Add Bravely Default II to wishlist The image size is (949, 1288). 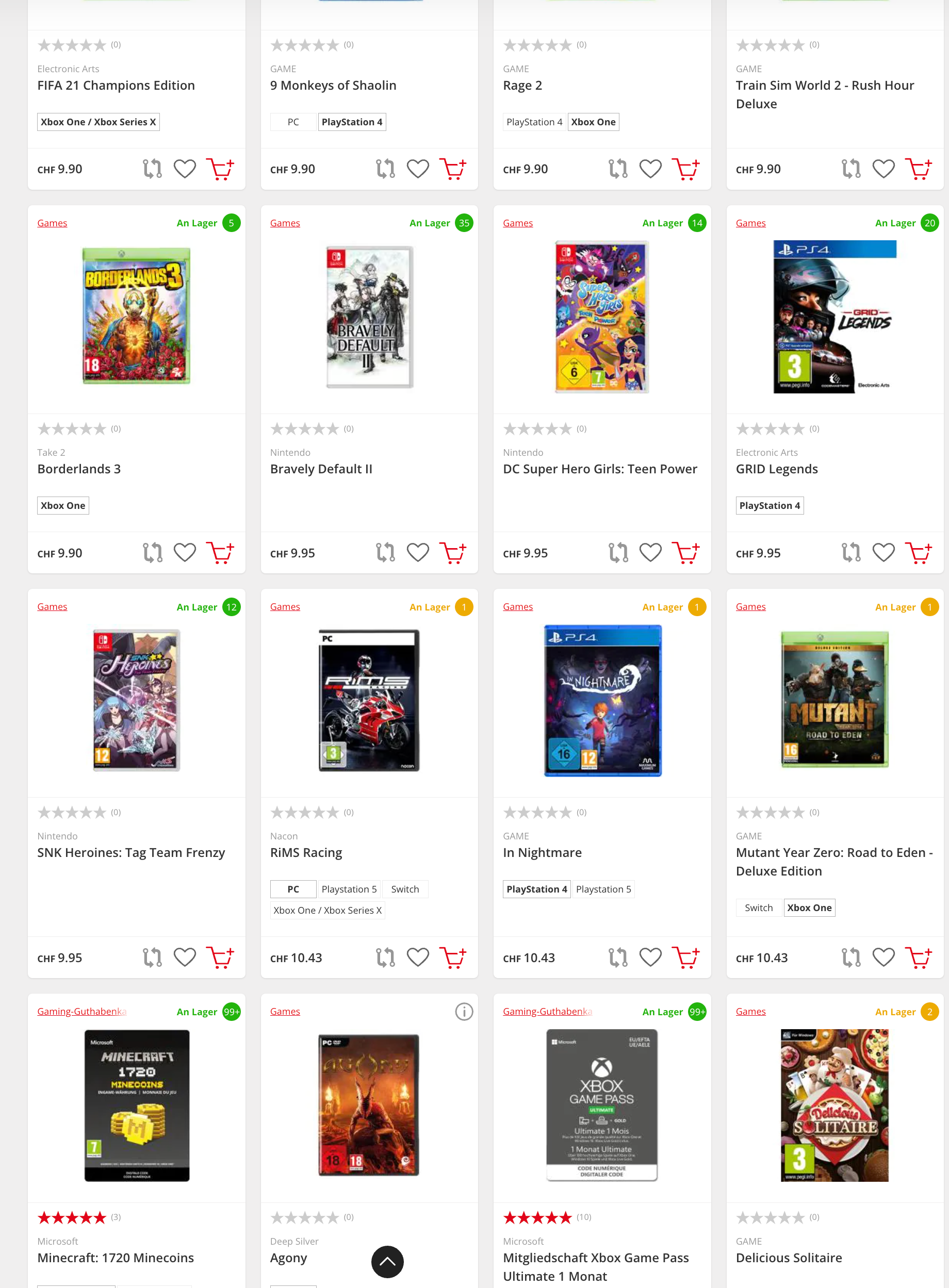pos(418,553)
